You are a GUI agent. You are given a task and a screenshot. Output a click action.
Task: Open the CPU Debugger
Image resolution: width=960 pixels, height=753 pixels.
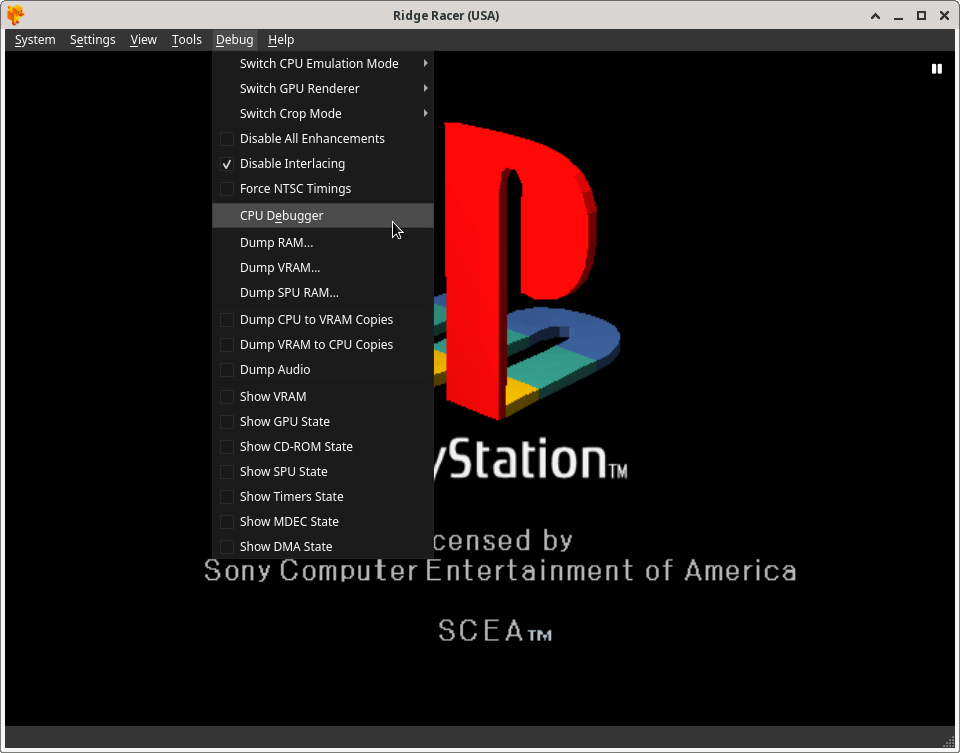[x=323, y=215]
